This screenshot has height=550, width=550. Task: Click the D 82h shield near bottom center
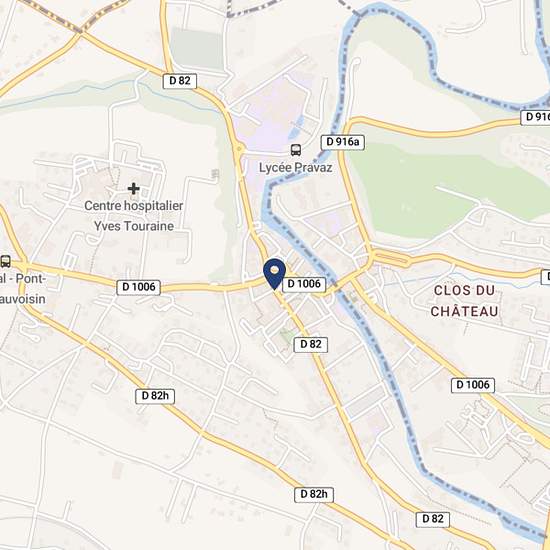pyautogui.click(x=314, y=495)
